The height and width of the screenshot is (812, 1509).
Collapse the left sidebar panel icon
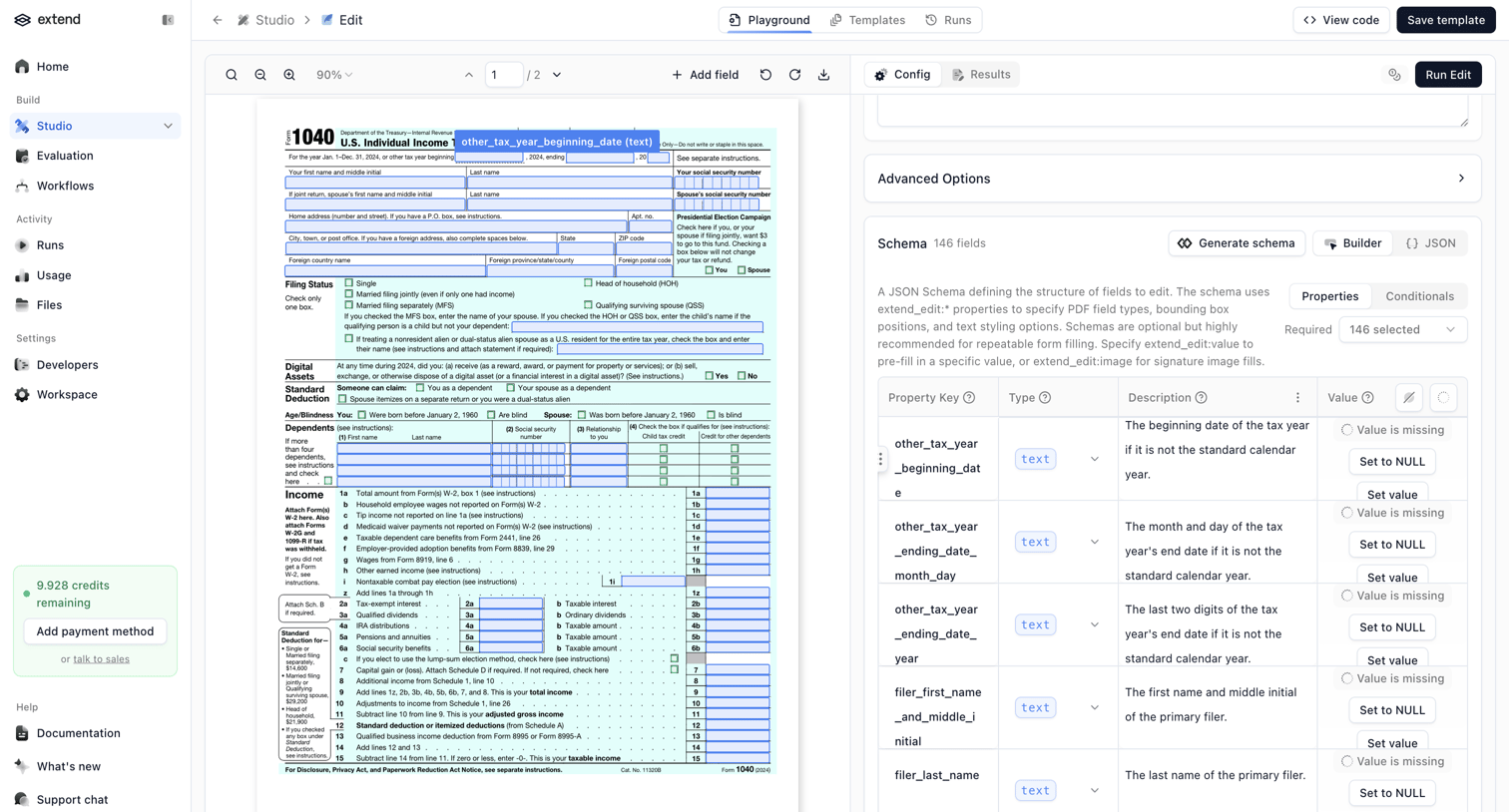[168, 20]
